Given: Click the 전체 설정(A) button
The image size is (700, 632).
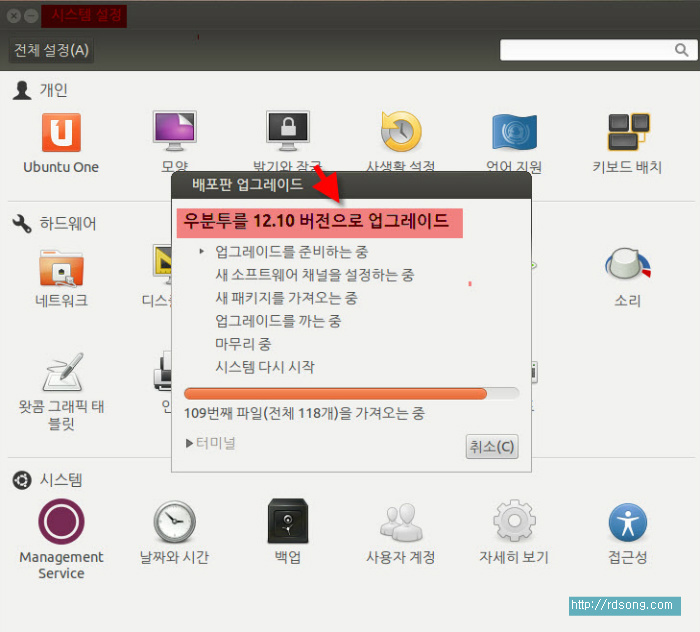Looking at the screenshot, I should (51, 50).
